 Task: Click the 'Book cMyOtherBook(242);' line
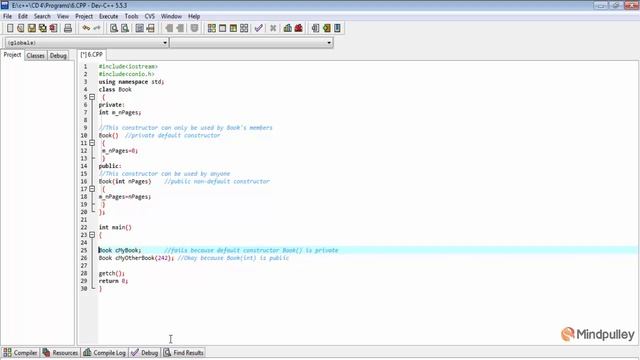136,258
